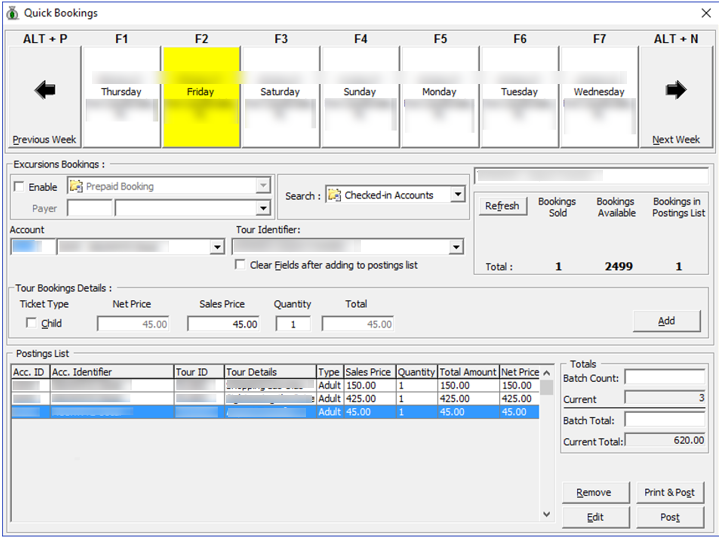Image resolution: width=719 pixels, height=540 pixels.
Task: Click the Refresh button
Action: coord(502,206)
